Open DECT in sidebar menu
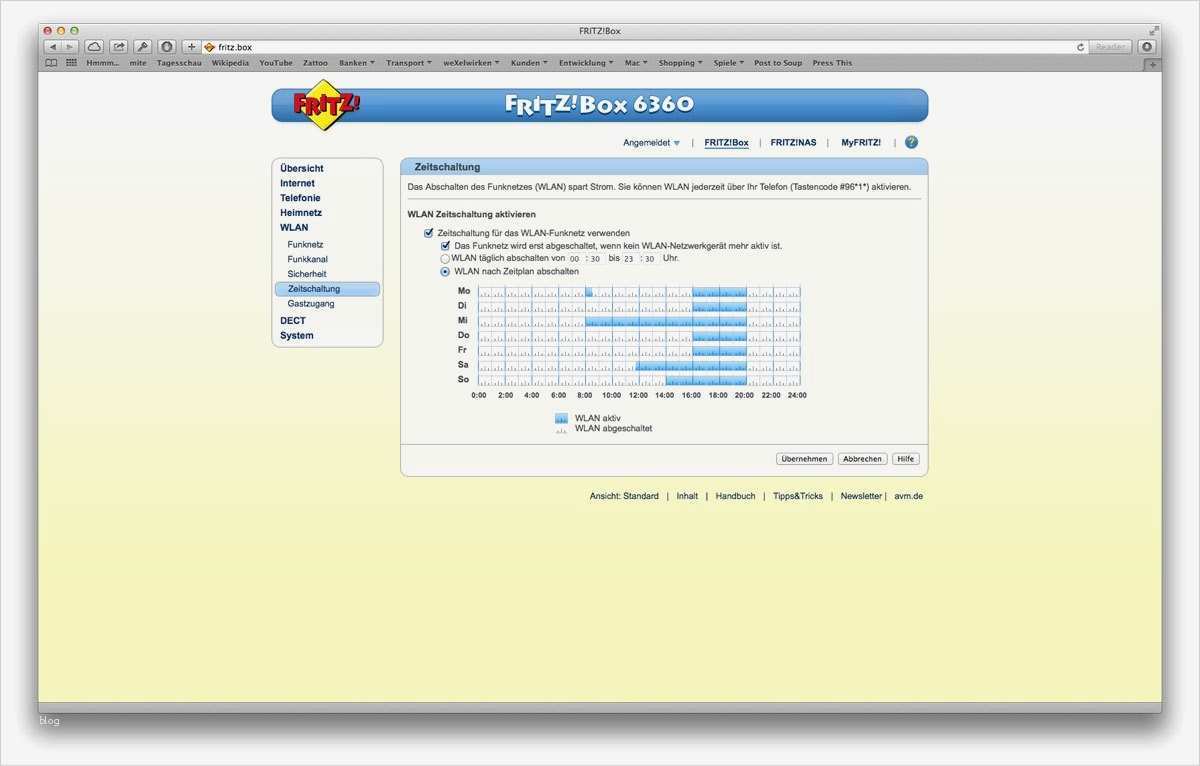 coord(293,321)
